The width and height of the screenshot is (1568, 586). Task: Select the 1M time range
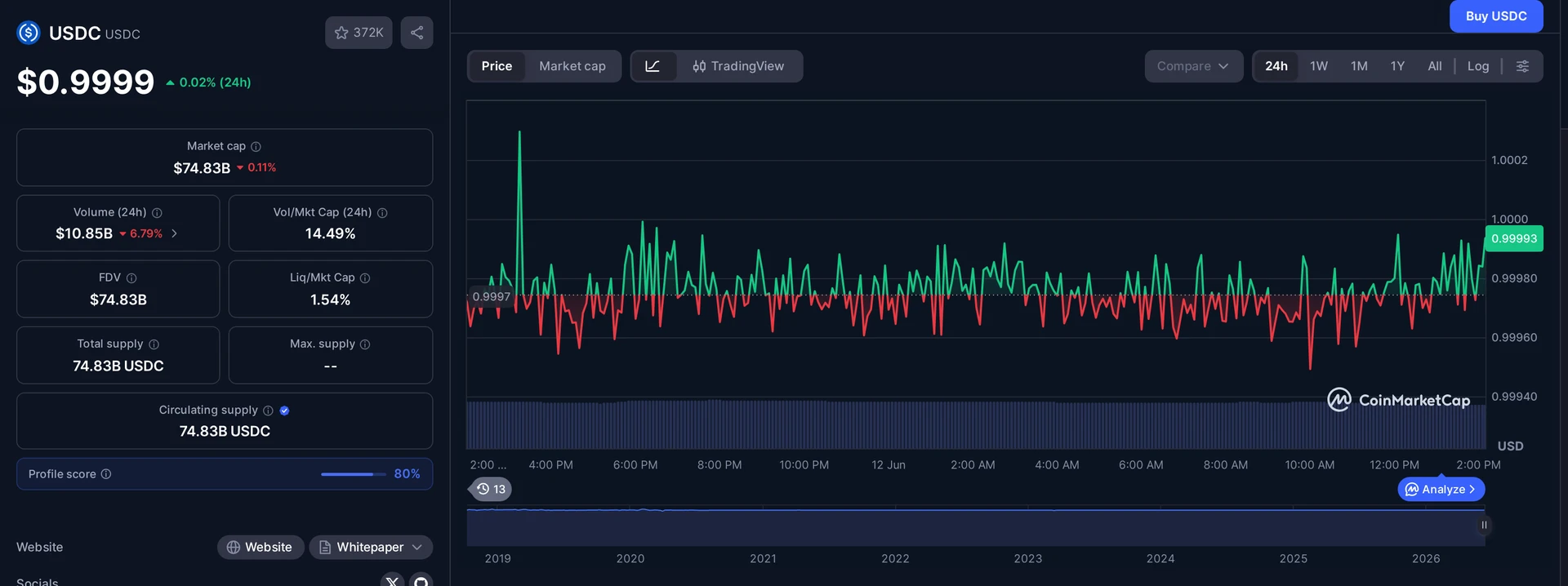click(x=1359, y=66)
